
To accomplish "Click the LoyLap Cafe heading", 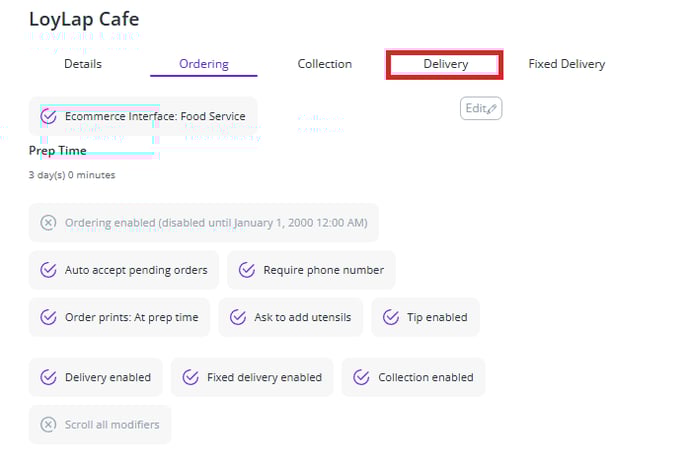I will click(x=84, y=19).
